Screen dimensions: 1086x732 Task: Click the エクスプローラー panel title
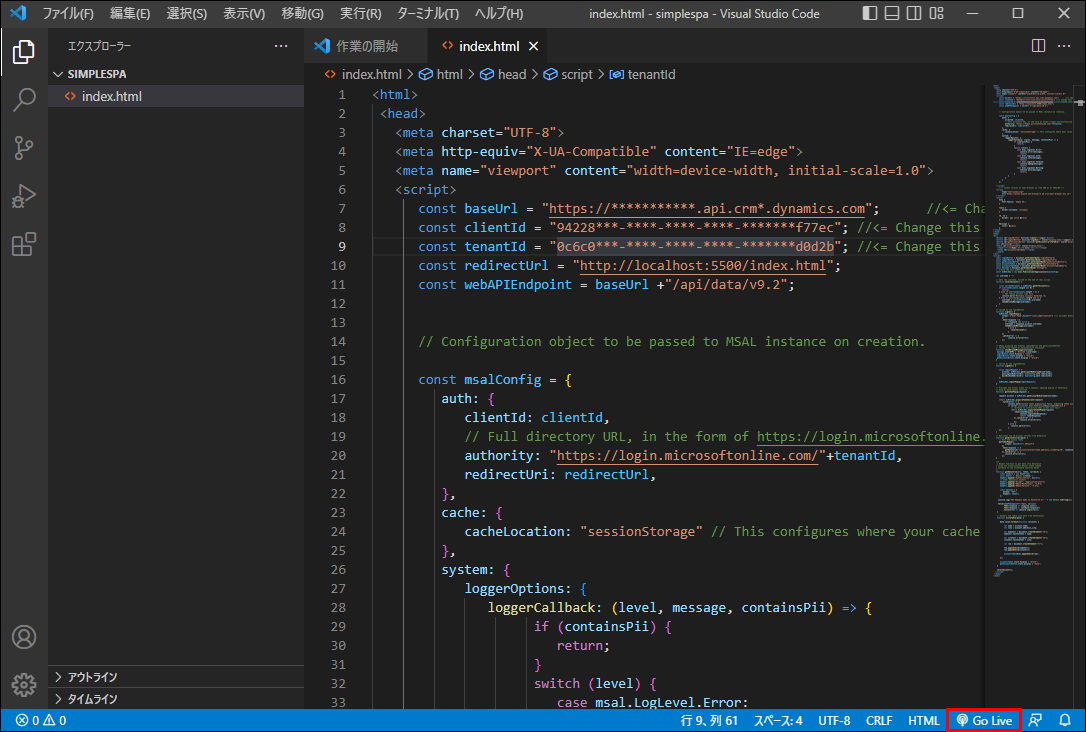99,46
